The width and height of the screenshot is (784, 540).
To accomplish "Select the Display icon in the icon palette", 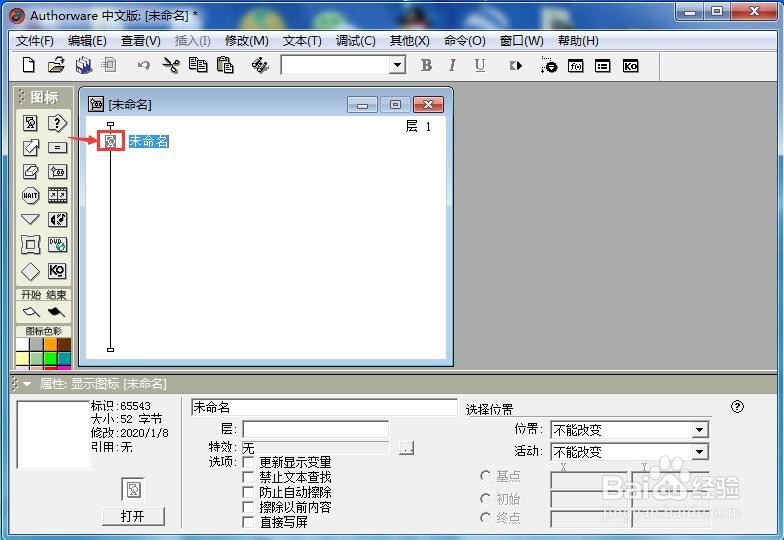I will pos(30,122).
